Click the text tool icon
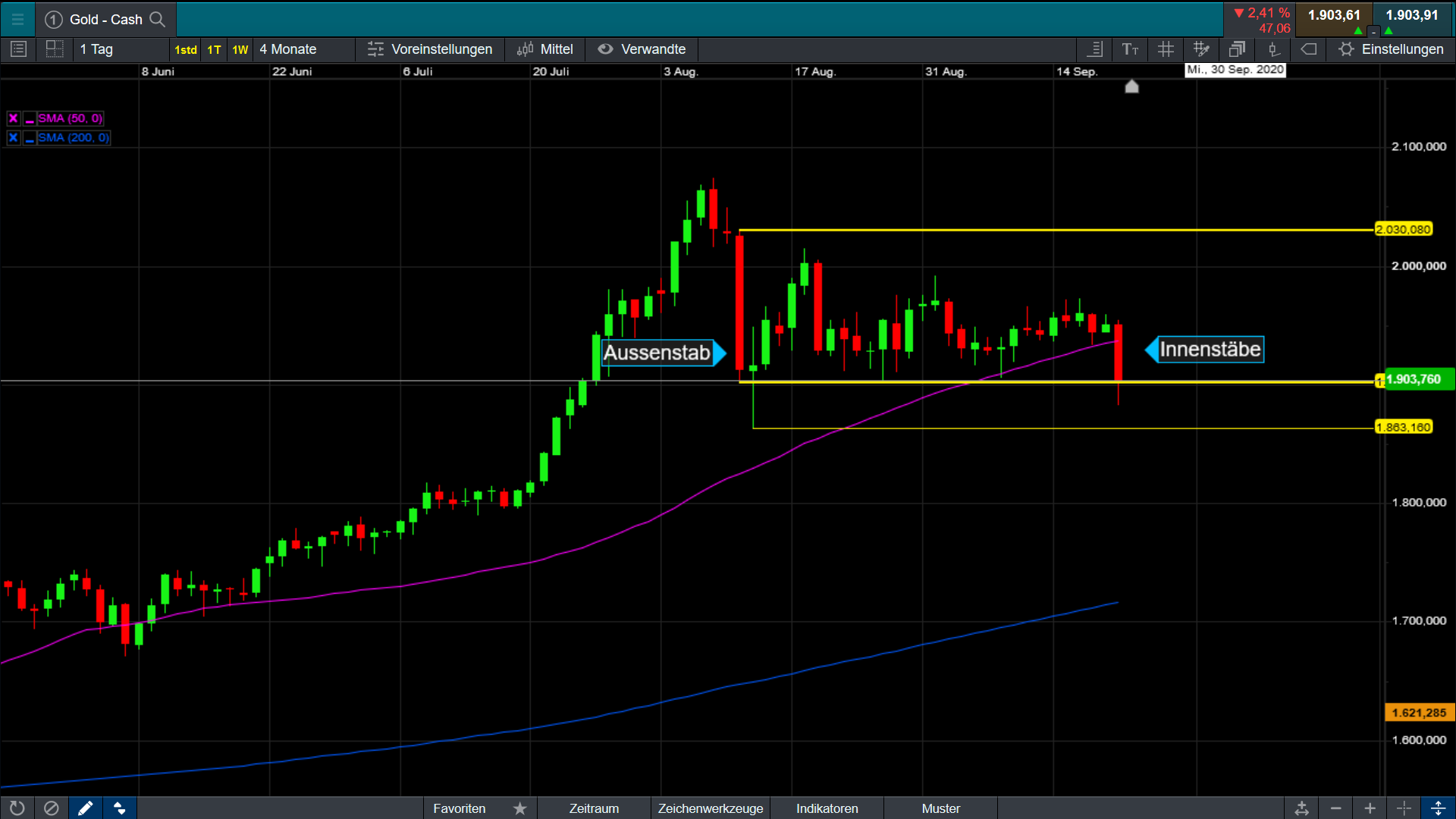Viewport: 1456px width, 819px height. [1130, 49]
